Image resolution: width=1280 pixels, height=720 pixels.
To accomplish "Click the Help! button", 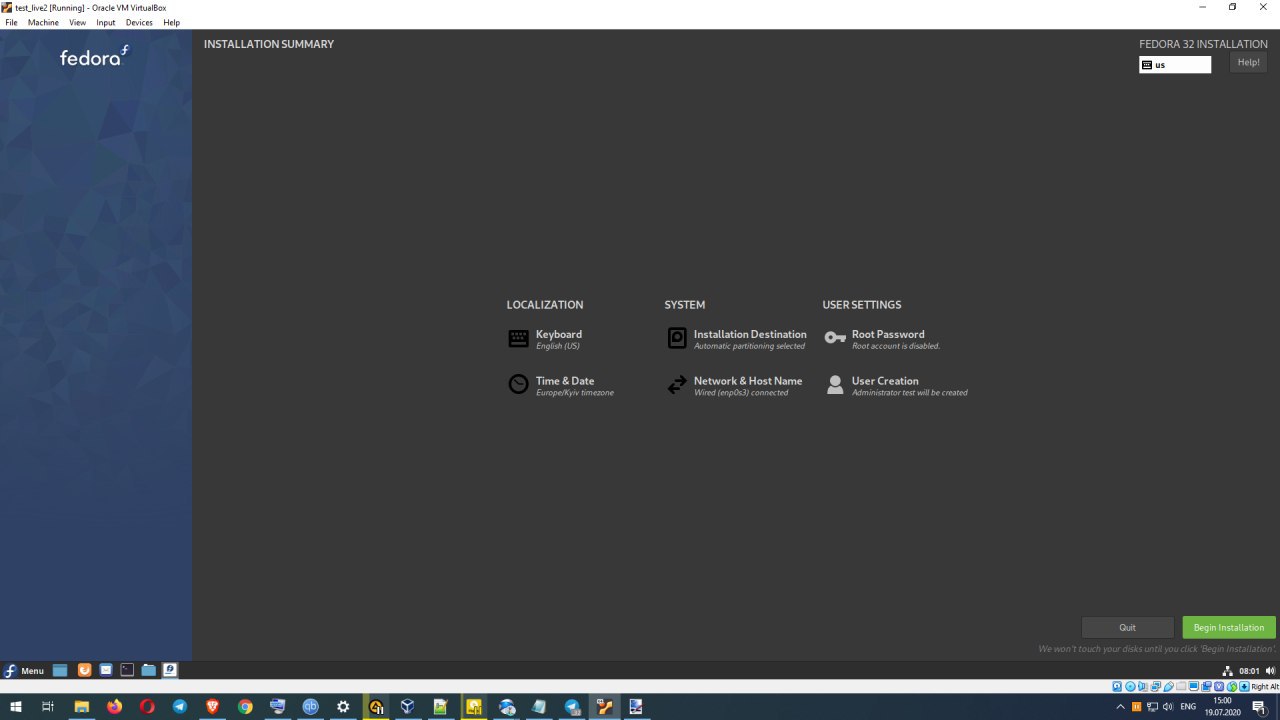I will point(1248,63).
